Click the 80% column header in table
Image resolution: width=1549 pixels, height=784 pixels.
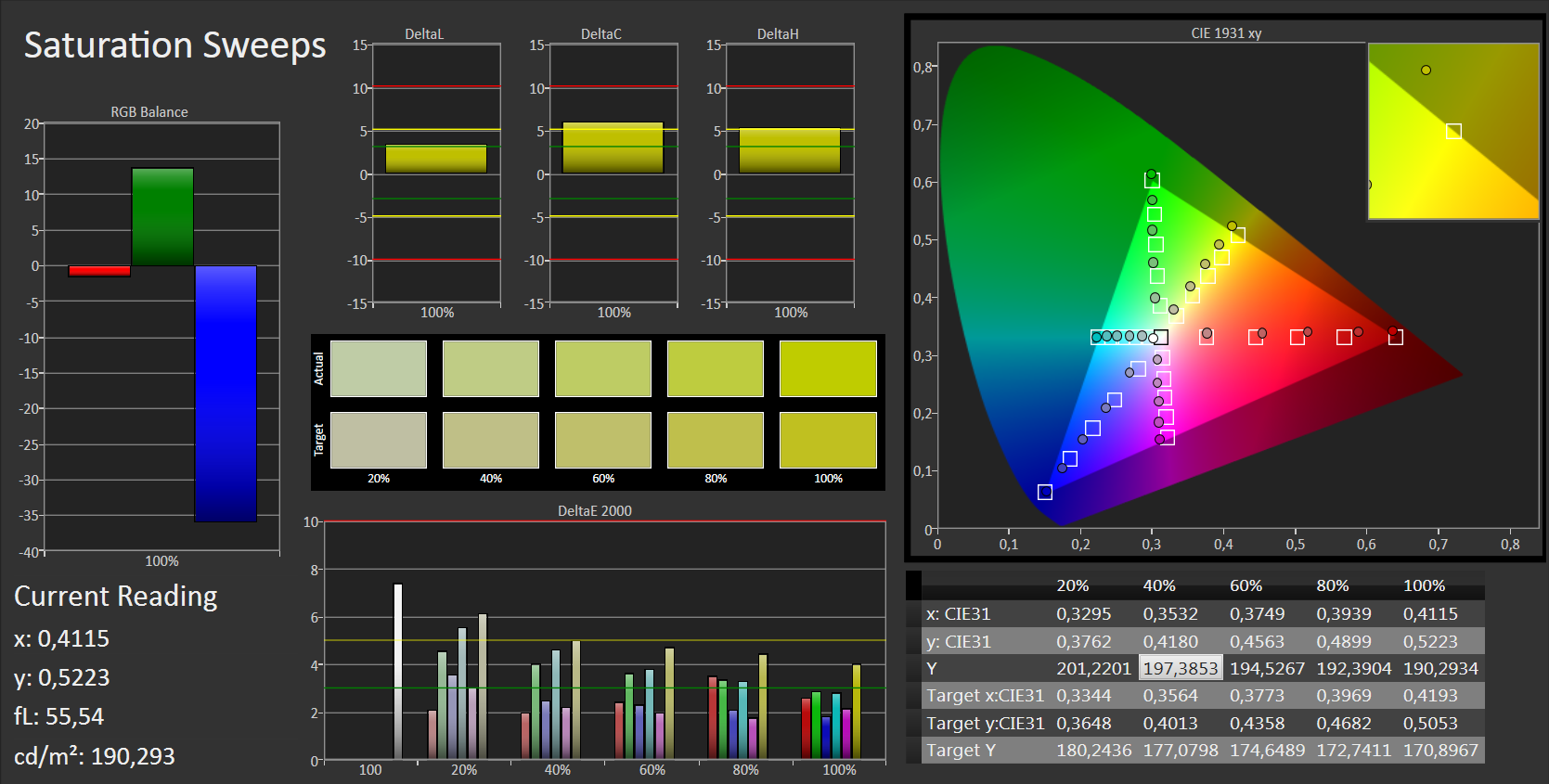pyautogui.click(x=1333, y=585)
